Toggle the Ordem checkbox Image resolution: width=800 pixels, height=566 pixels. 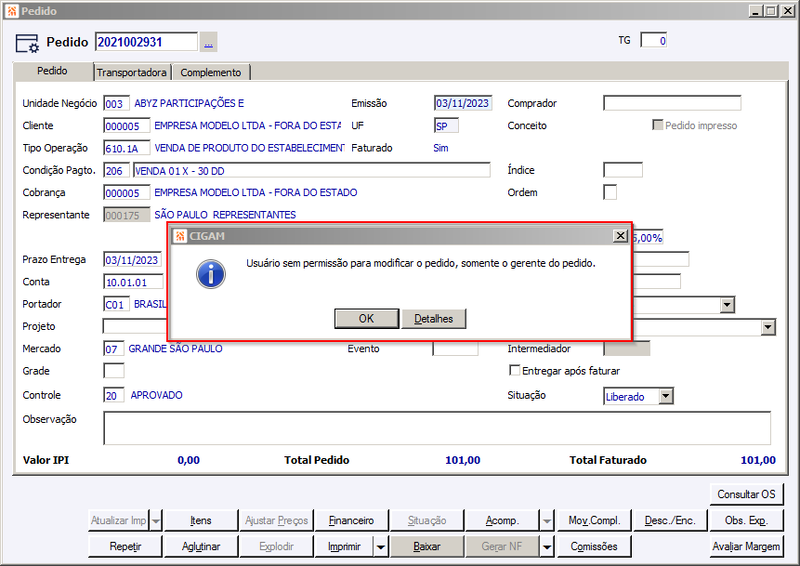coord(610,192)
